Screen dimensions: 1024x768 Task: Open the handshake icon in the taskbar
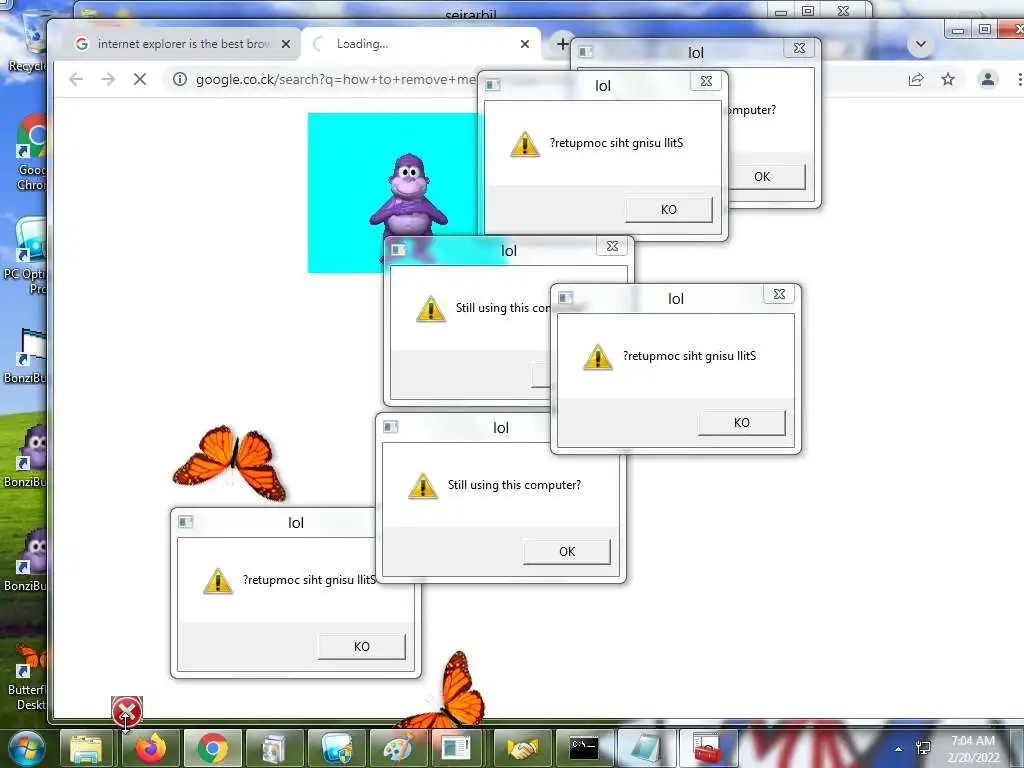pyautogui.click(x=521, y=748)
